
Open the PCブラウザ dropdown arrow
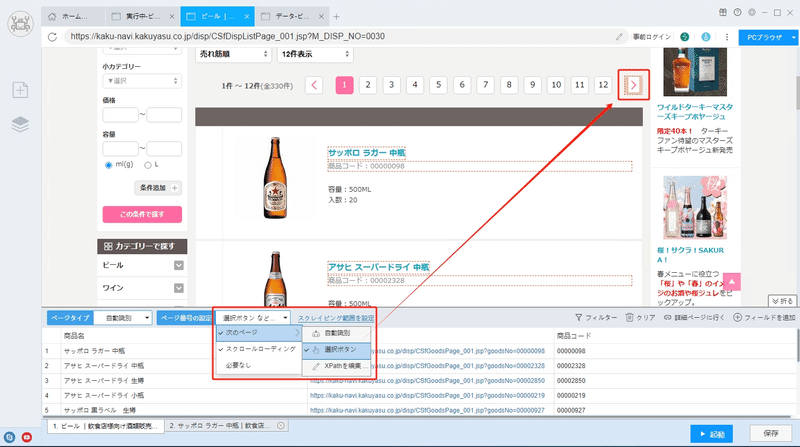point(793,37)
